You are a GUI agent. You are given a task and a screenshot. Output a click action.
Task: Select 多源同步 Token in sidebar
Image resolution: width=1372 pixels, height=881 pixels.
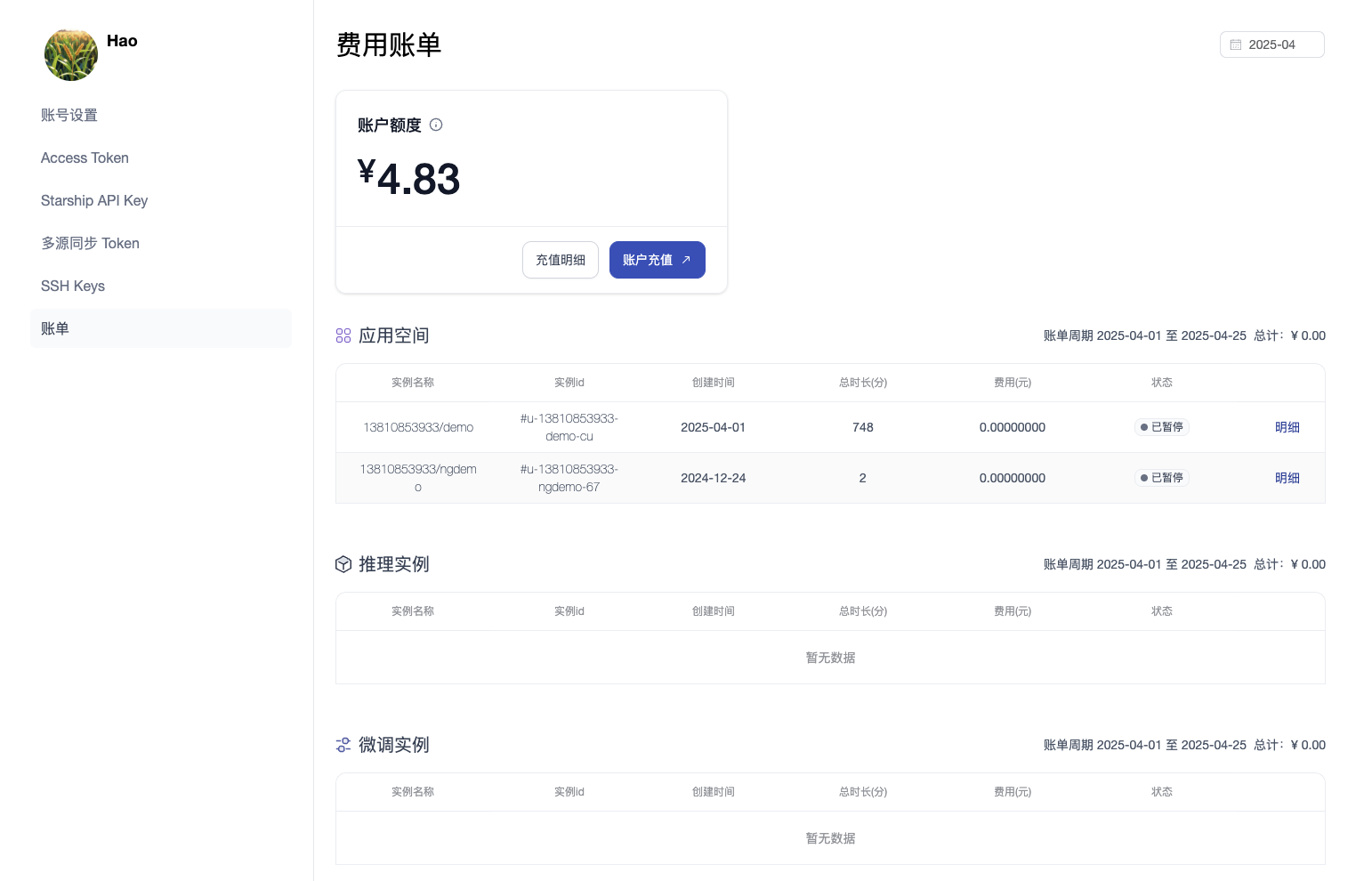[x=90, y=243]
